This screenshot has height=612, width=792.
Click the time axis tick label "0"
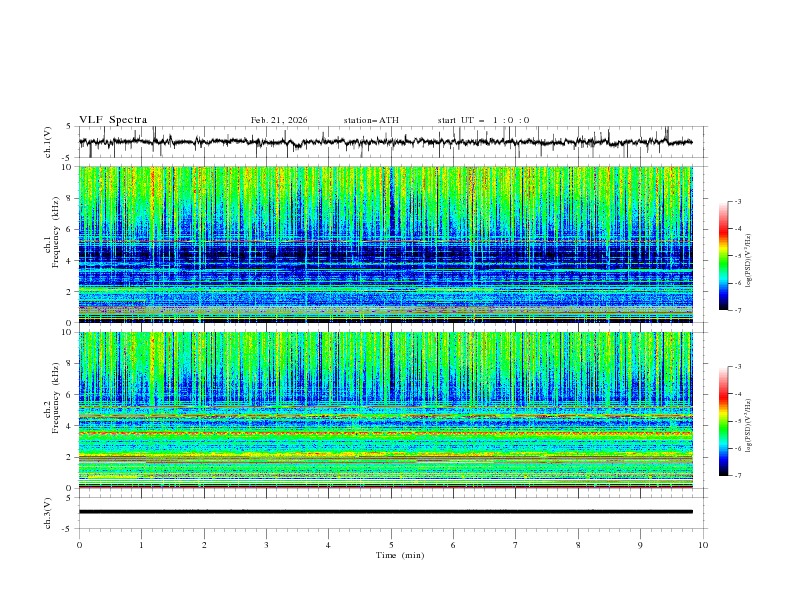[x=79, y=545]
